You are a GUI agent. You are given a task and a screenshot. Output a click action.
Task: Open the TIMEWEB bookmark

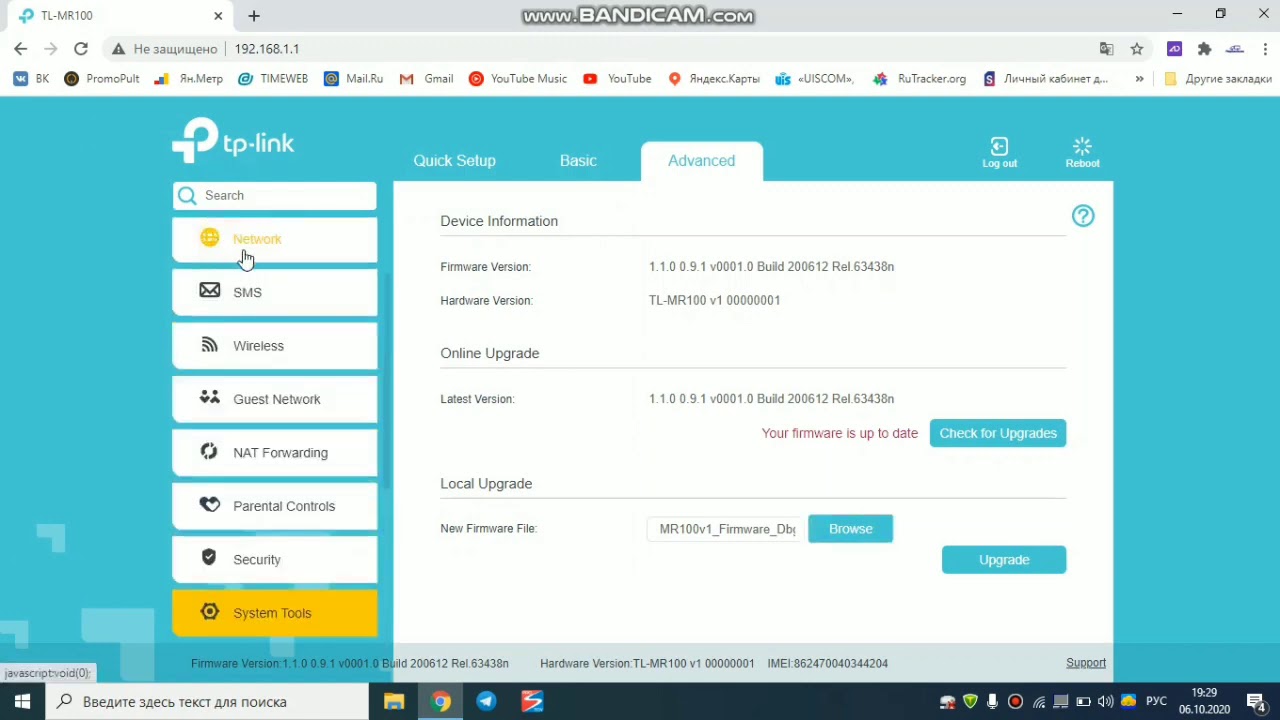pos(273,79)
